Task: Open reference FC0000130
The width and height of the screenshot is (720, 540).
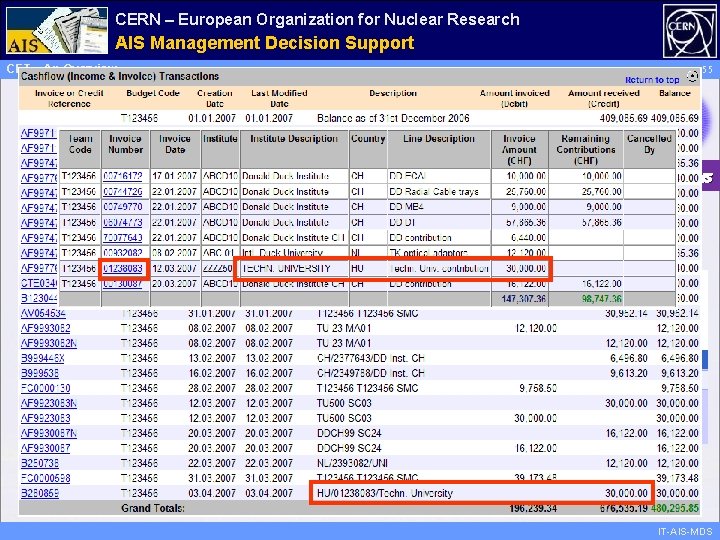Action: [45, 388]
